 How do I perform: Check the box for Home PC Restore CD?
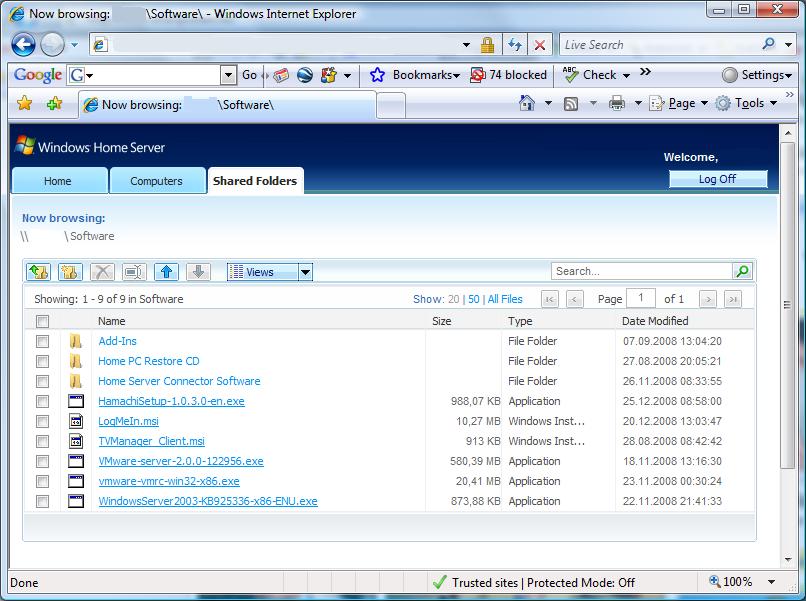(x=43, y=361)
